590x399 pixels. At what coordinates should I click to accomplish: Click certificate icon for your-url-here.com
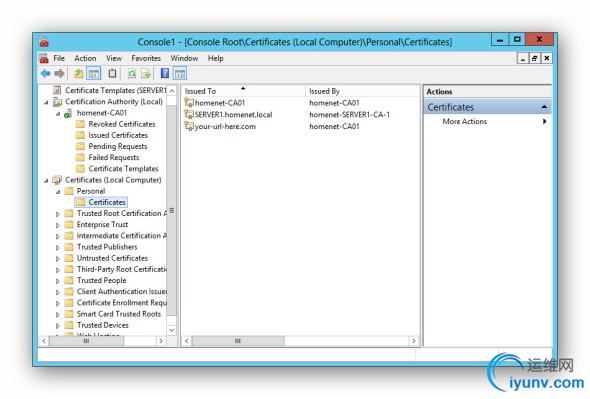coord(189,126)
